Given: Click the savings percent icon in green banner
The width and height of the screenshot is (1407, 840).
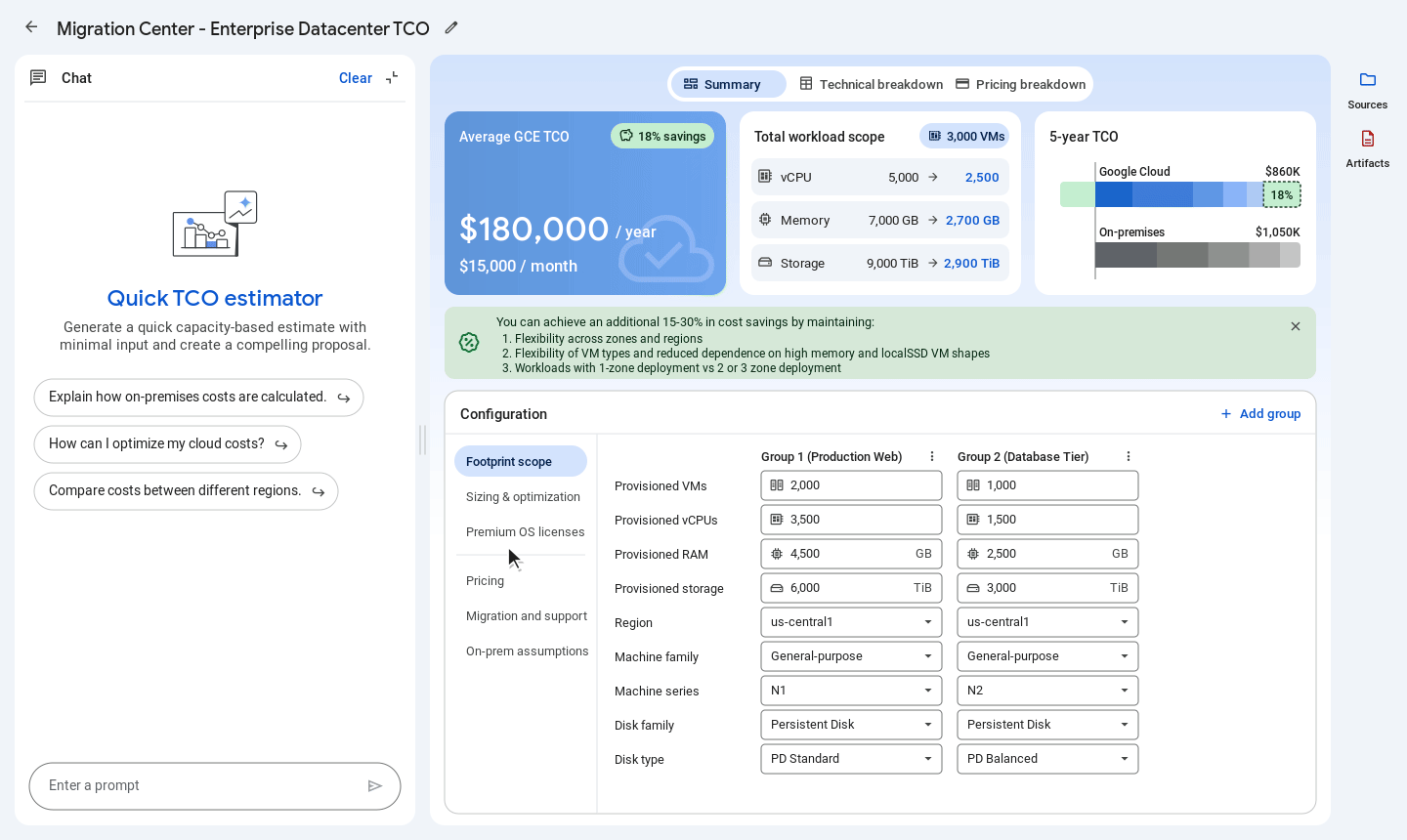Looking at the screenshot, I should click(469, 342).
